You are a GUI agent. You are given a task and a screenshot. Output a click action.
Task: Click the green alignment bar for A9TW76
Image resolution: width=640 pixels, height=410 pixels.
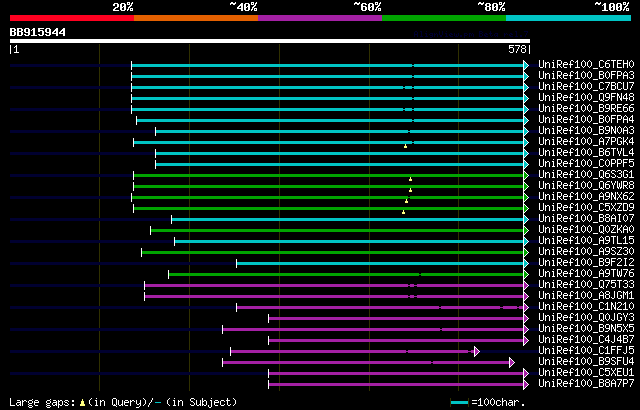[347, 275]
